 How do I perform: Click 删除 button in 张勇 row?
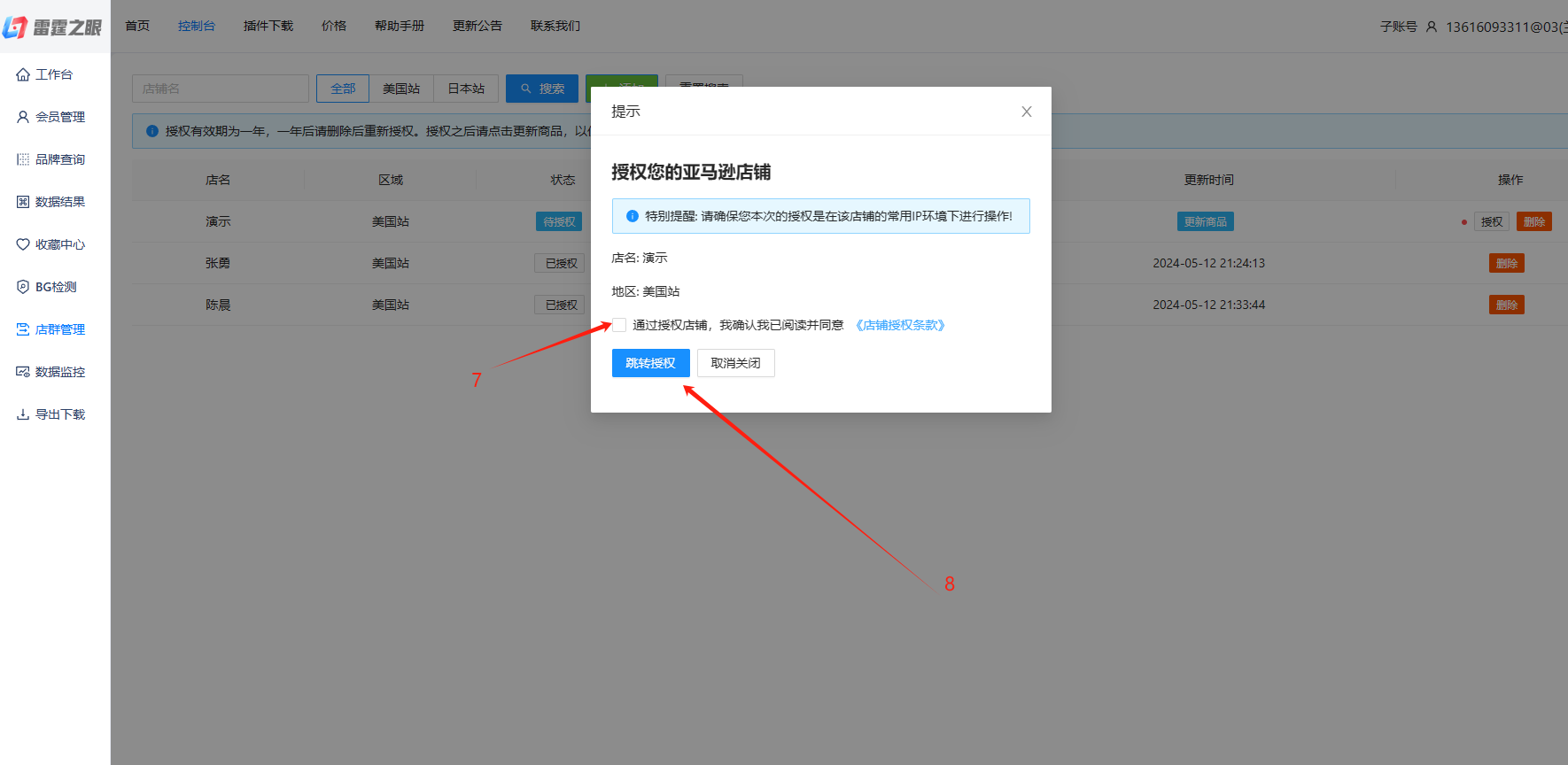1506,263
